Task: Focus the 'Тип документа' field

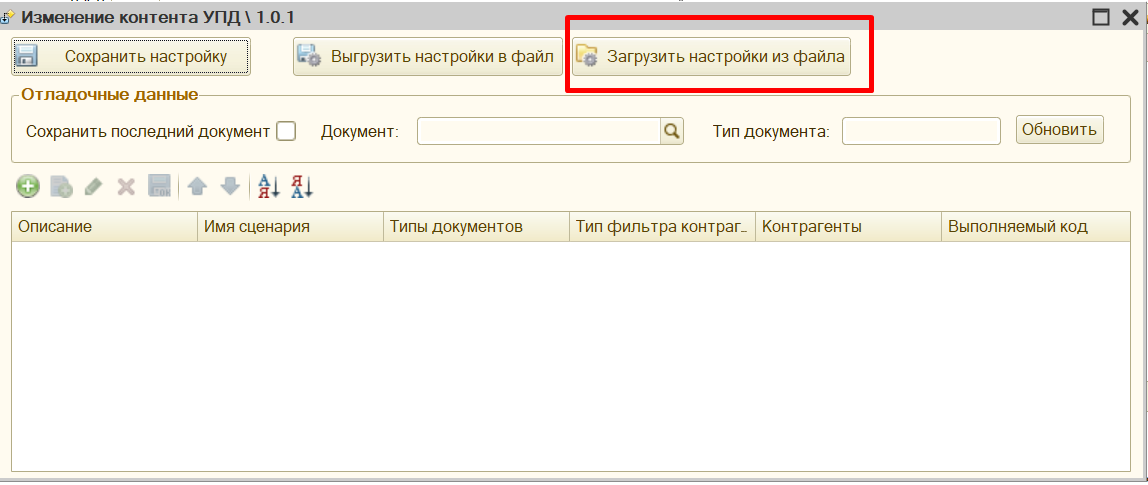Action: [x=921, y=131]
